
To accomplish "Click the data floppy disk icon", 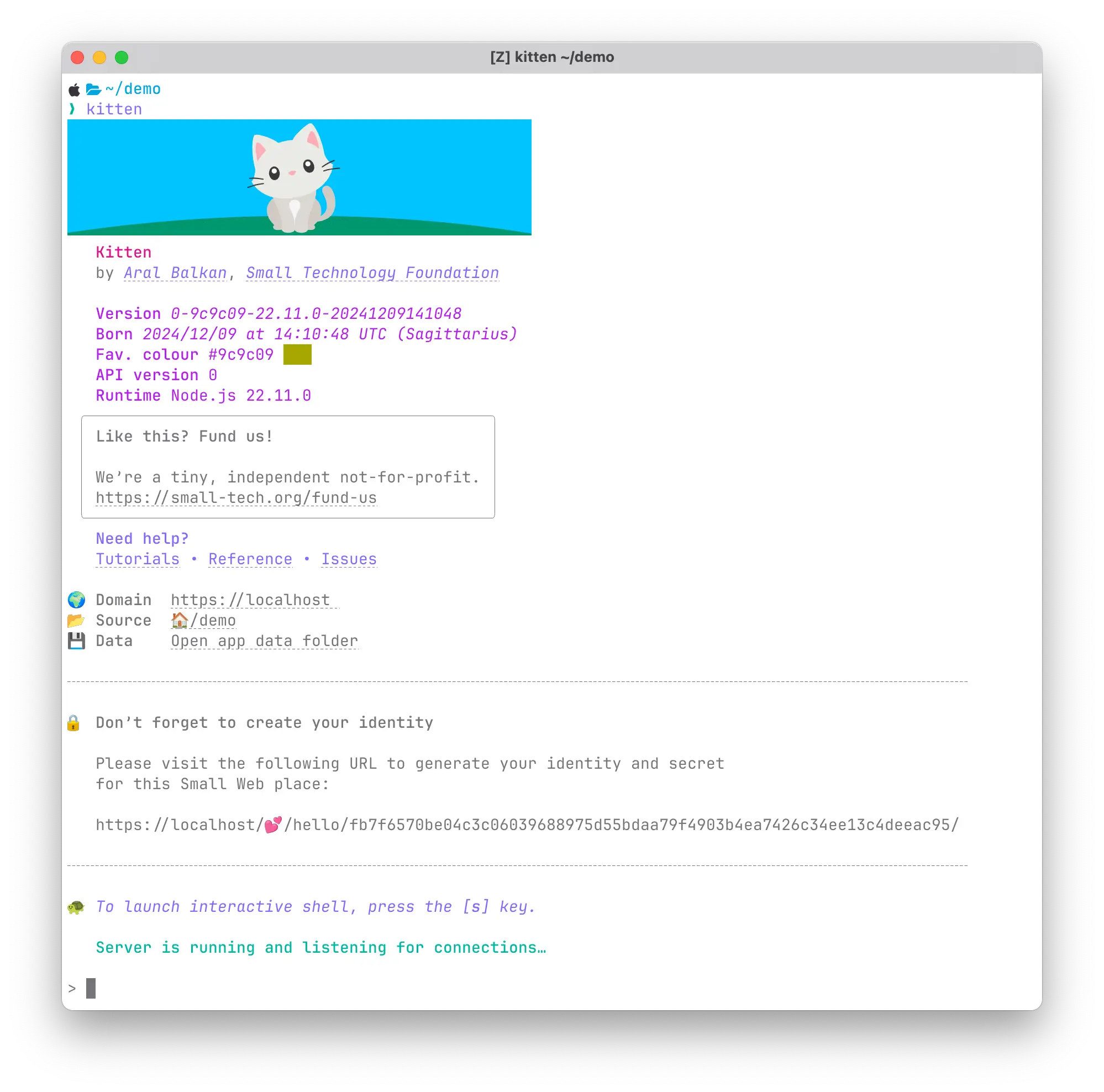I will [x=77, y=640].
